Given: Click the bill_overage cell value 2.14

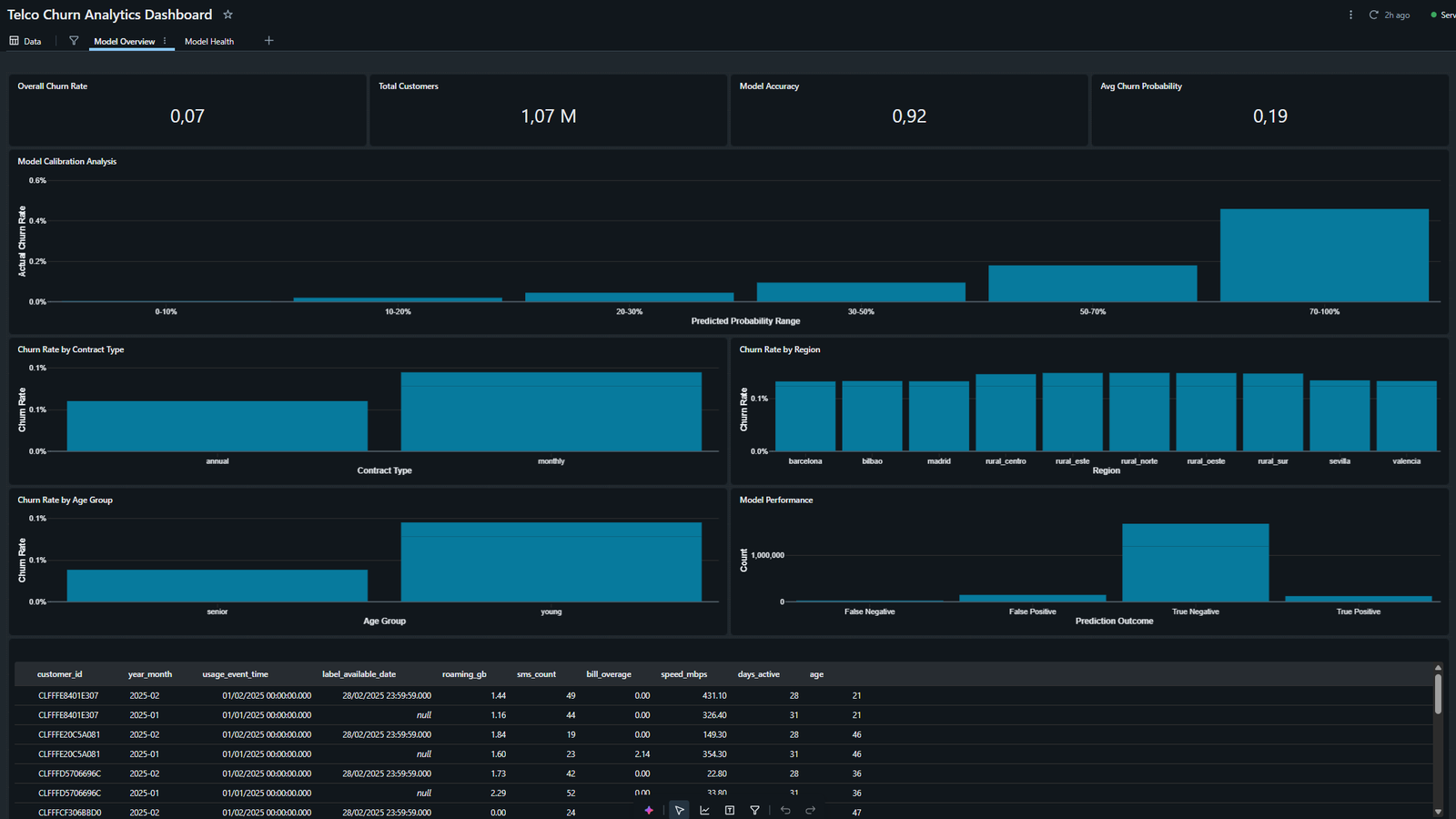Looking at the screenshot, I should click(642, 754).
